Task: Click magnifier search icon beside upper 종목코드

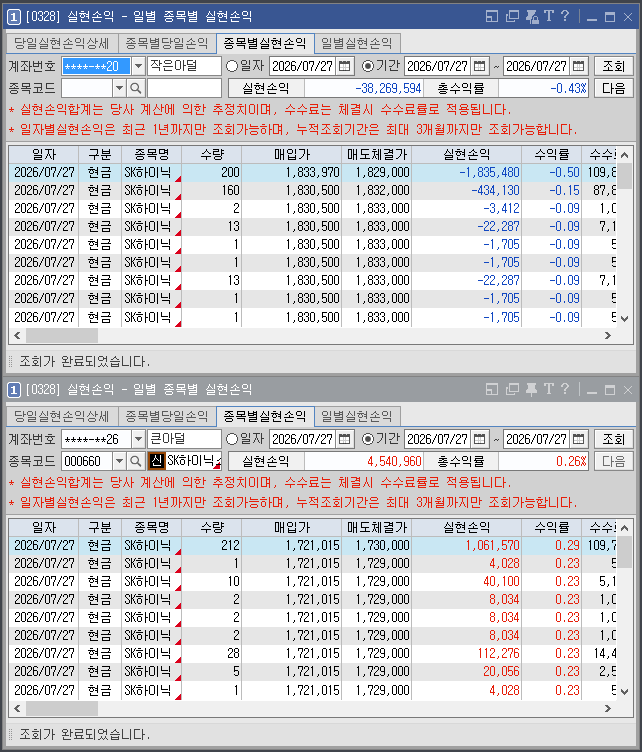Action: point(136,88)
